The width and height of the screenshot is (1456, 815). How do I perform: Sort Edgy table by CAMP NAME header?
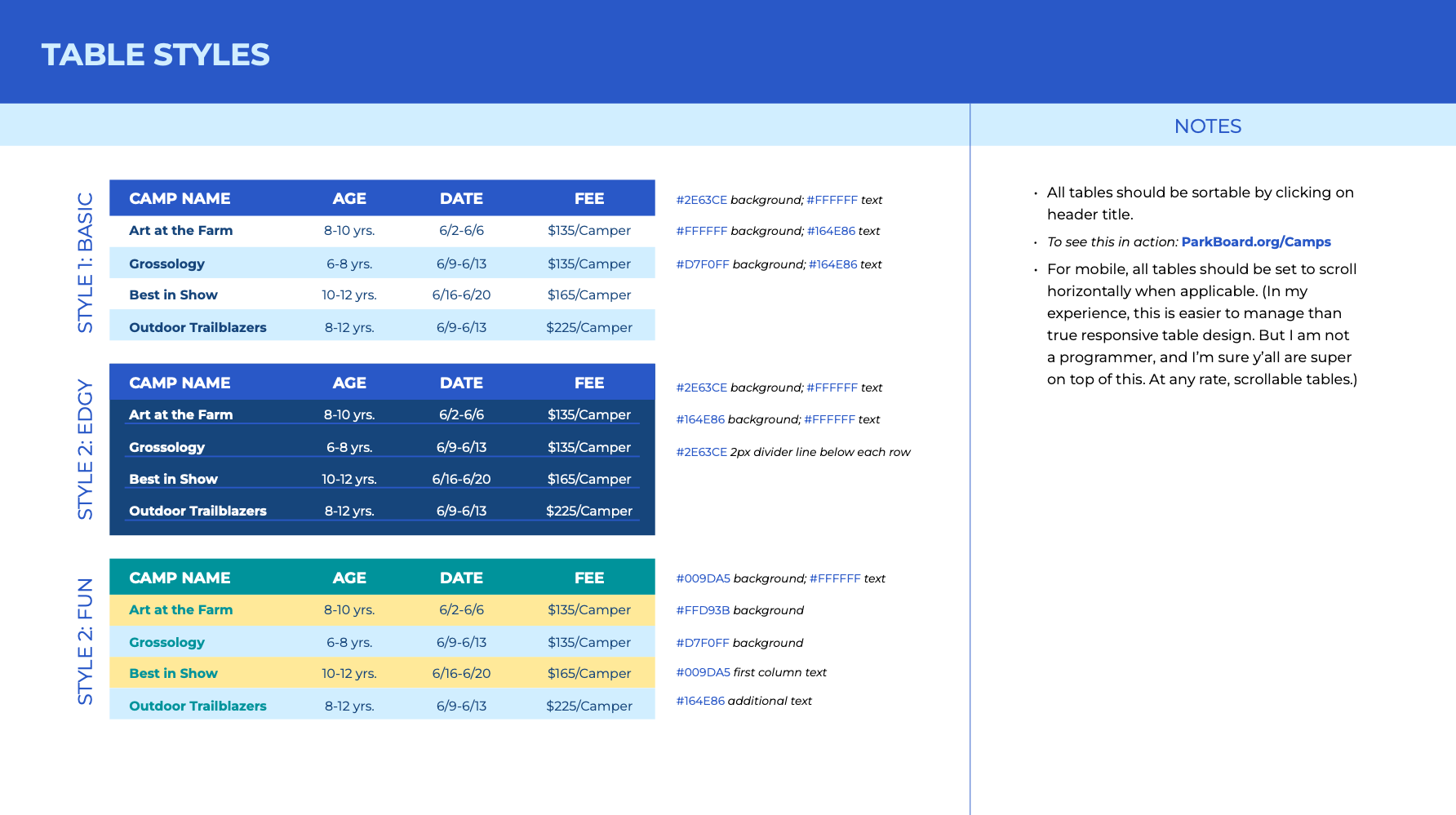(x=180, y=383)
